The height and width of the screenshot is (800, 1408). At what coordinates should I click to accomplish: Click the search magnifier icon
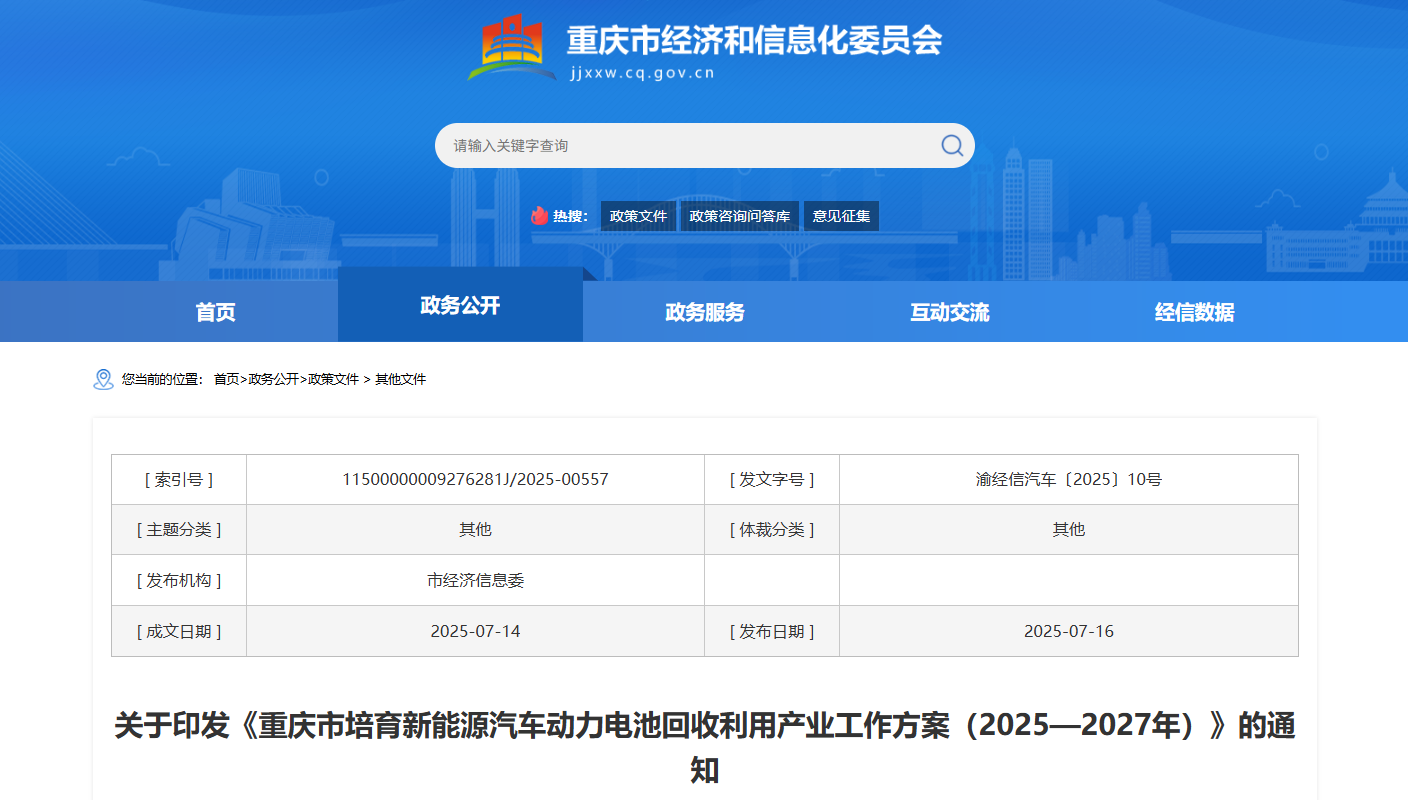tap(951, 146)
